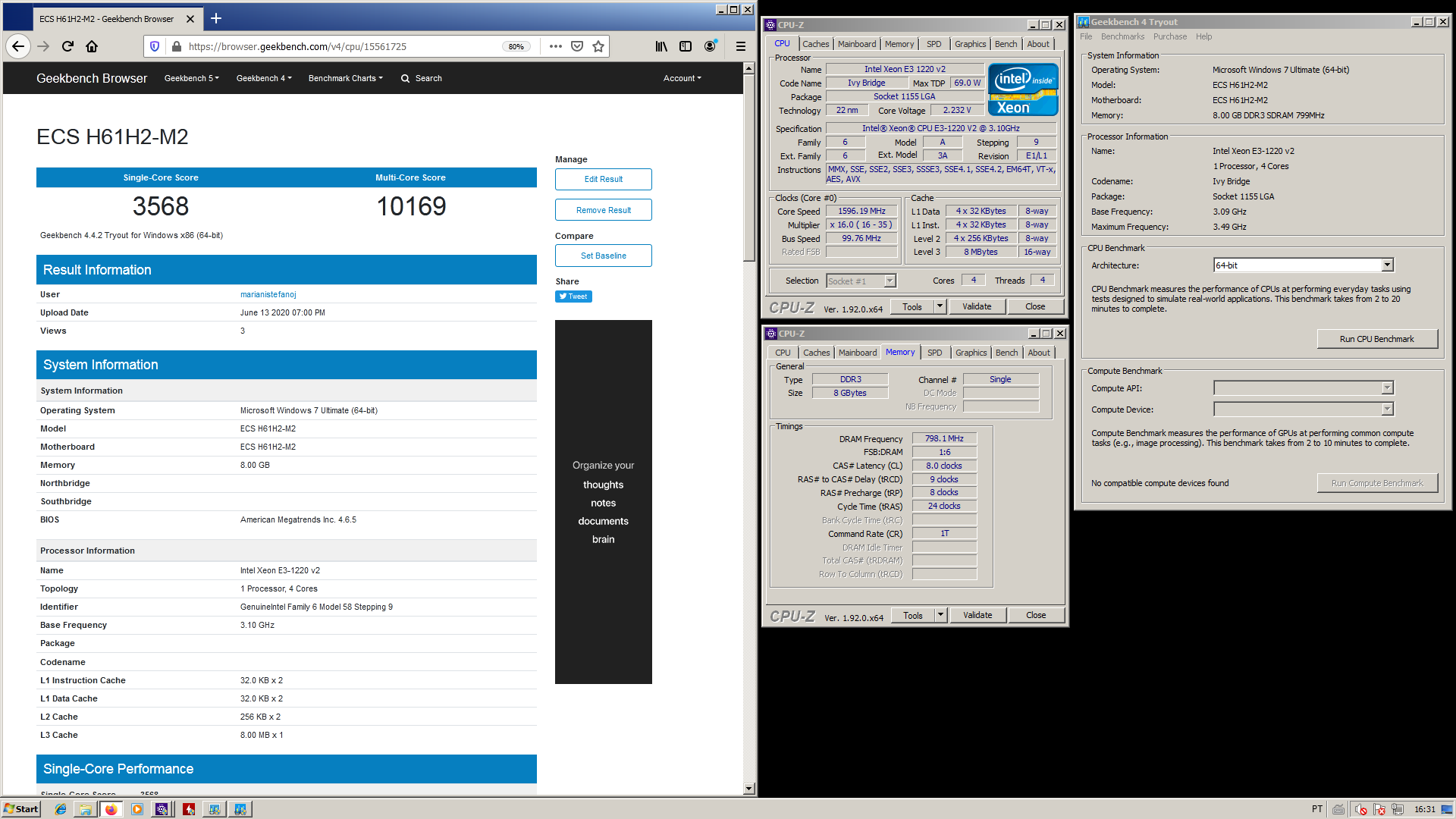Screen dimensions: 1456x819
Task: Open Firefox home page icon
Action: click(92, 46)
